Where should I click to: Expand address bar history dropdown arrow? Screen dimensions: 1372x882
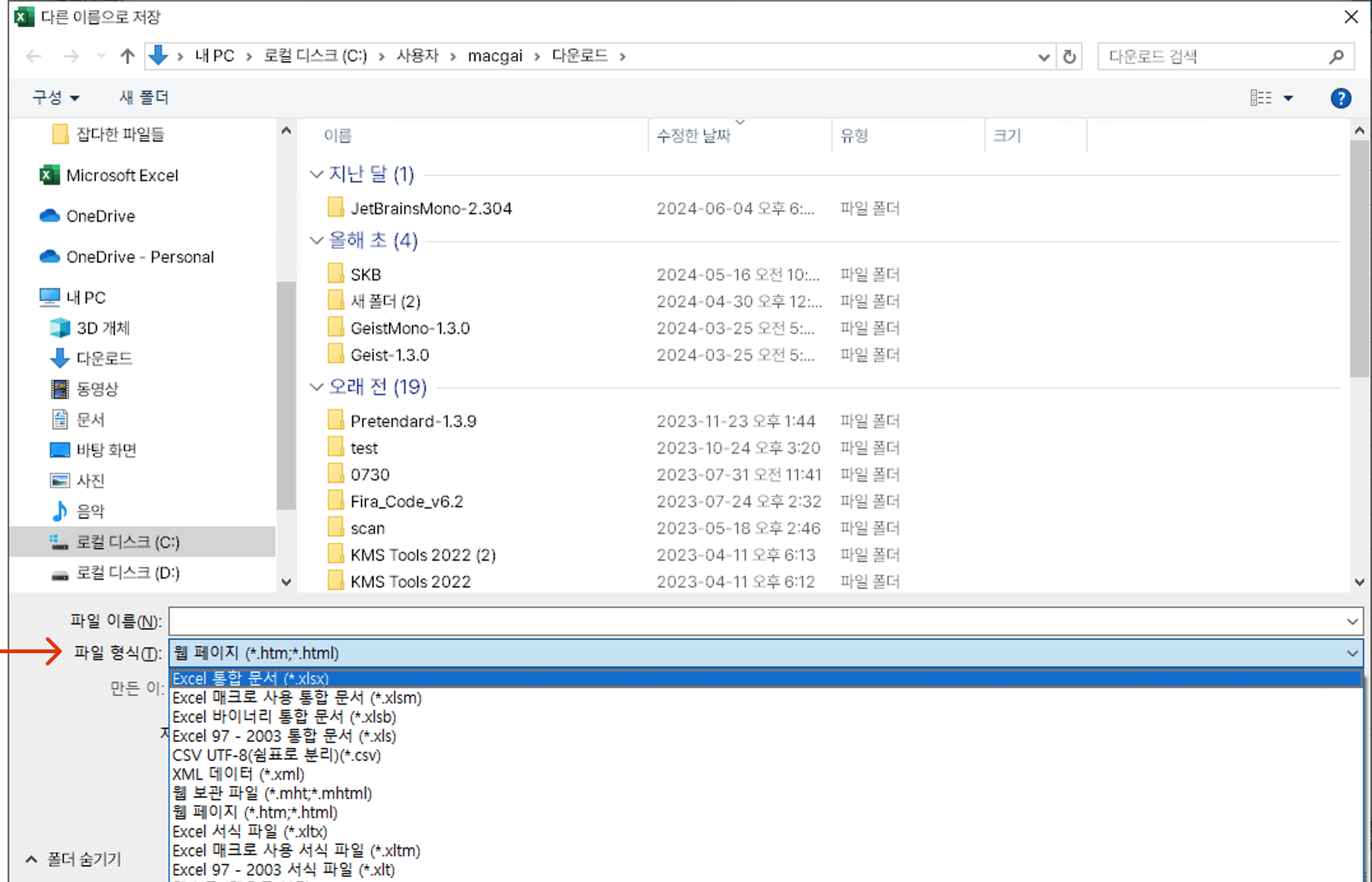pyautogui.click(x=1043, y=57)
